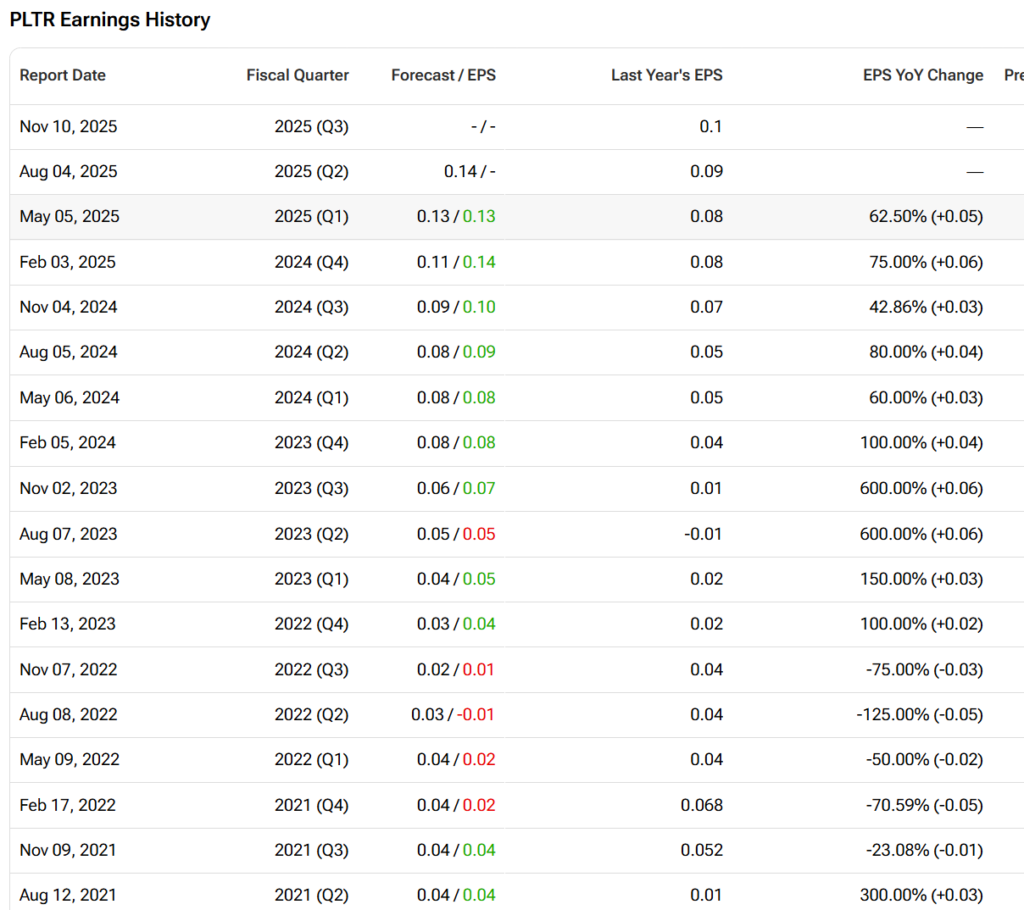The width and height of the screenshot is (1024, 910).
Task: Select the May 06, 2024 report date
Action: pyautogui.click(x=69, y=397)
